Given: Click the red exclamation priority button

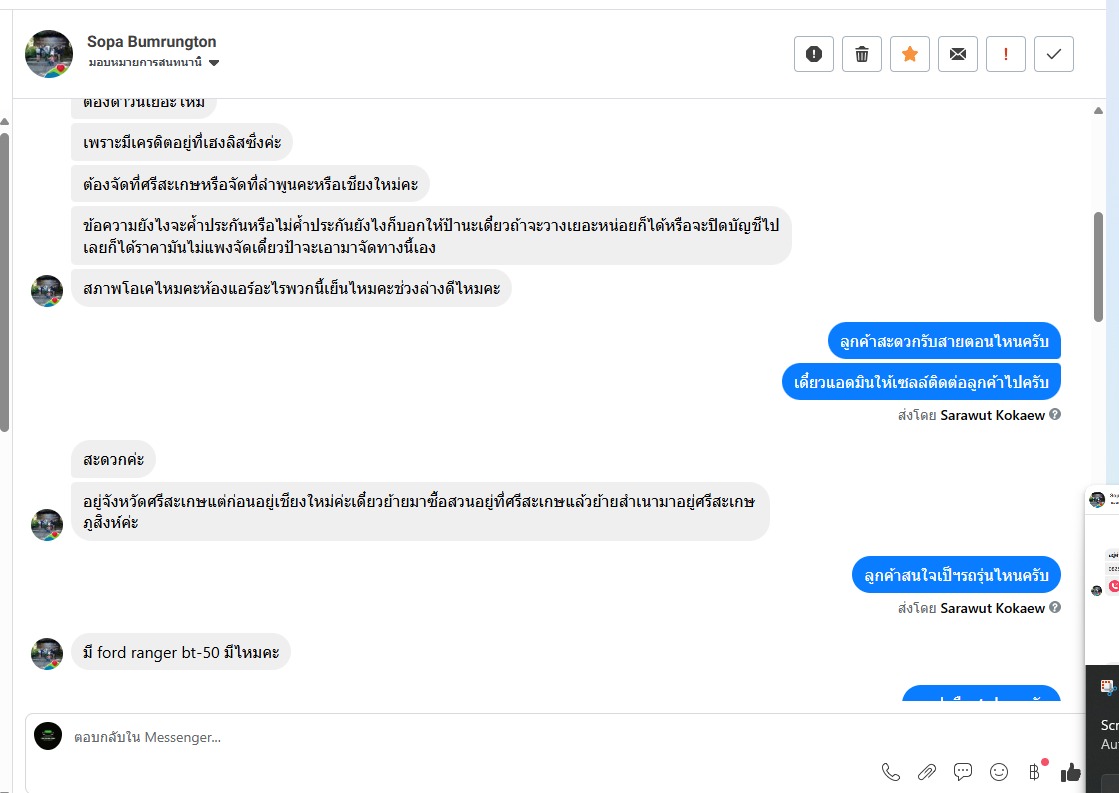Looking at the screenshot, I should (1005, 54).
